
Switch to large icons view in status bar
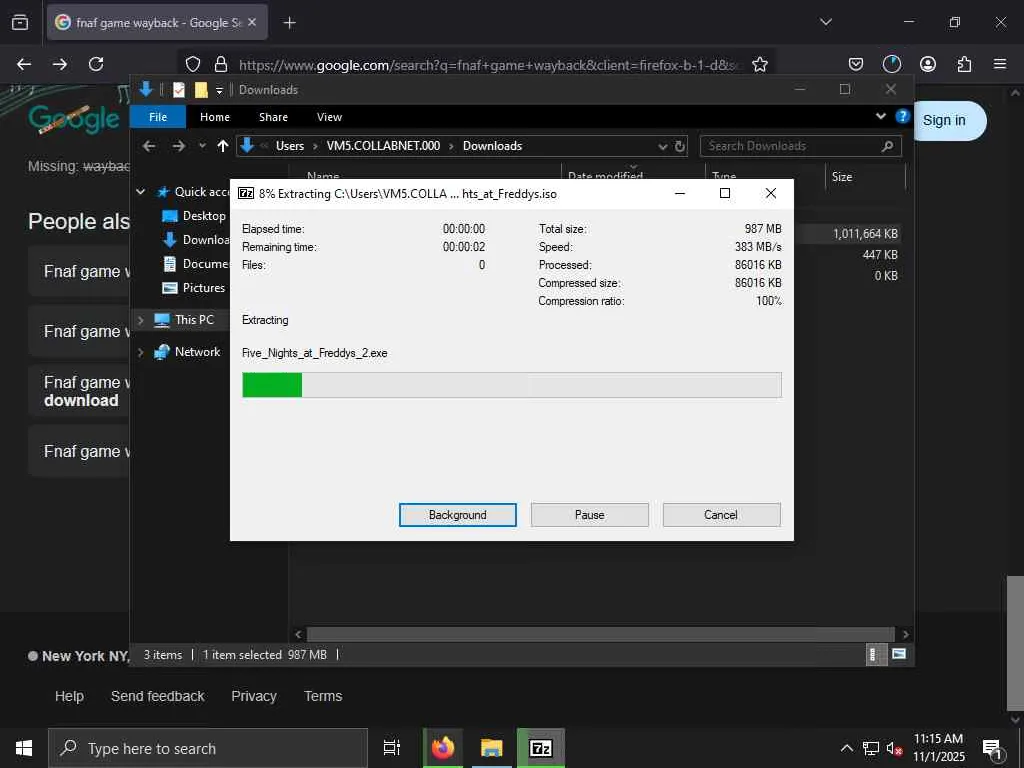pyautogui.click(x=899, y=654)
